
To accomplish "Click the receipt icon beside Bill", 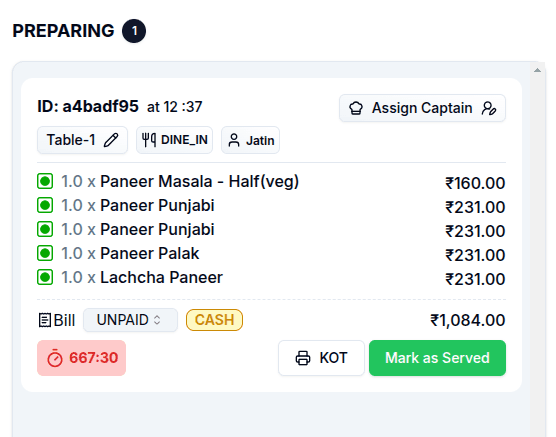I will pyautogui.click(x=45, y=320).
